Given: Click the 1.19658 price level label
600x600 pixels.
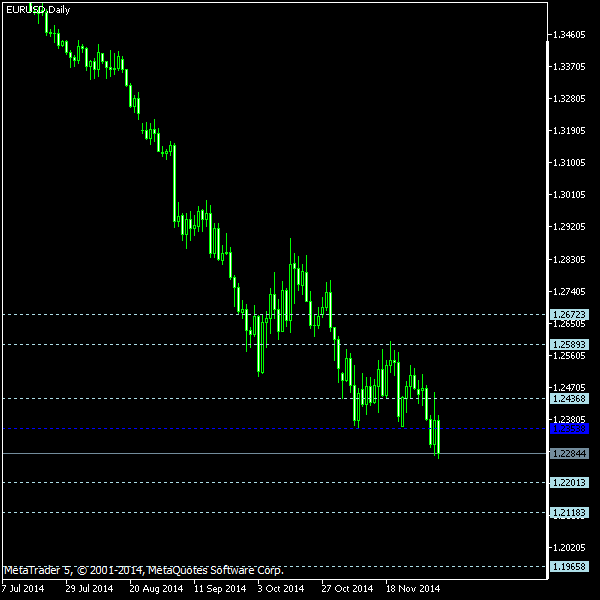Looking at the screenshot, I should click(x=569, y=566).
